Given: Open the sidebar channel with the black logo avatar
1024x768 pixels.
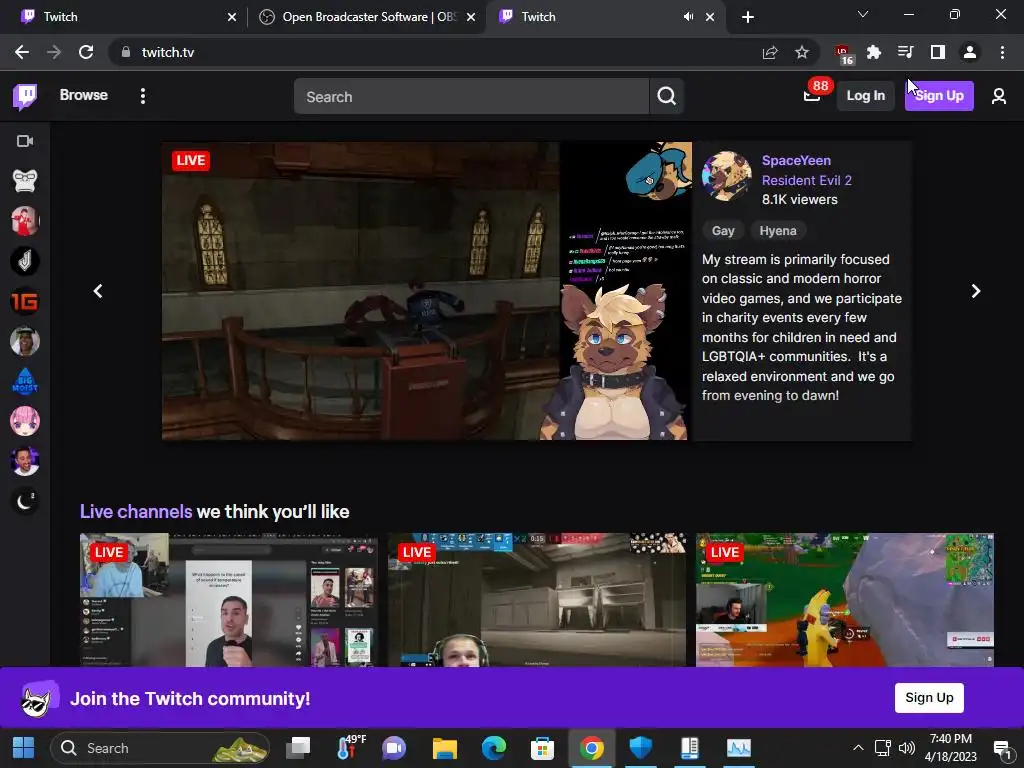Looking at the screenshot, I should point(25,261).
